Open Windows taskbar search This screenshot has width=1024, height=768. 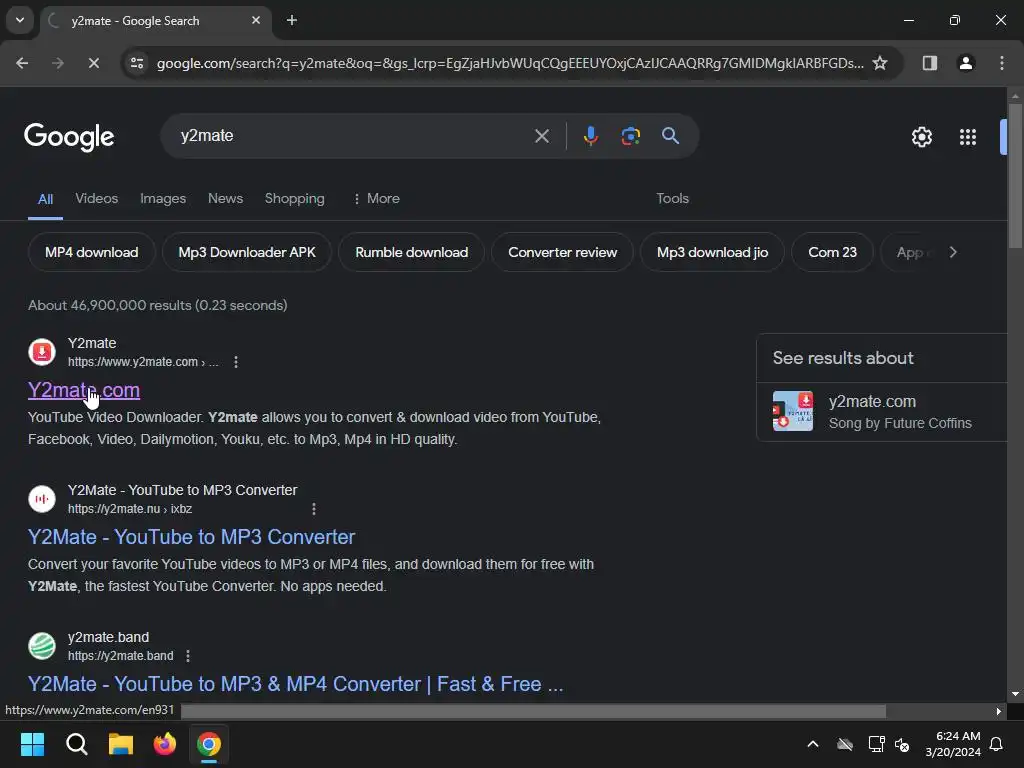coord(76,744)
